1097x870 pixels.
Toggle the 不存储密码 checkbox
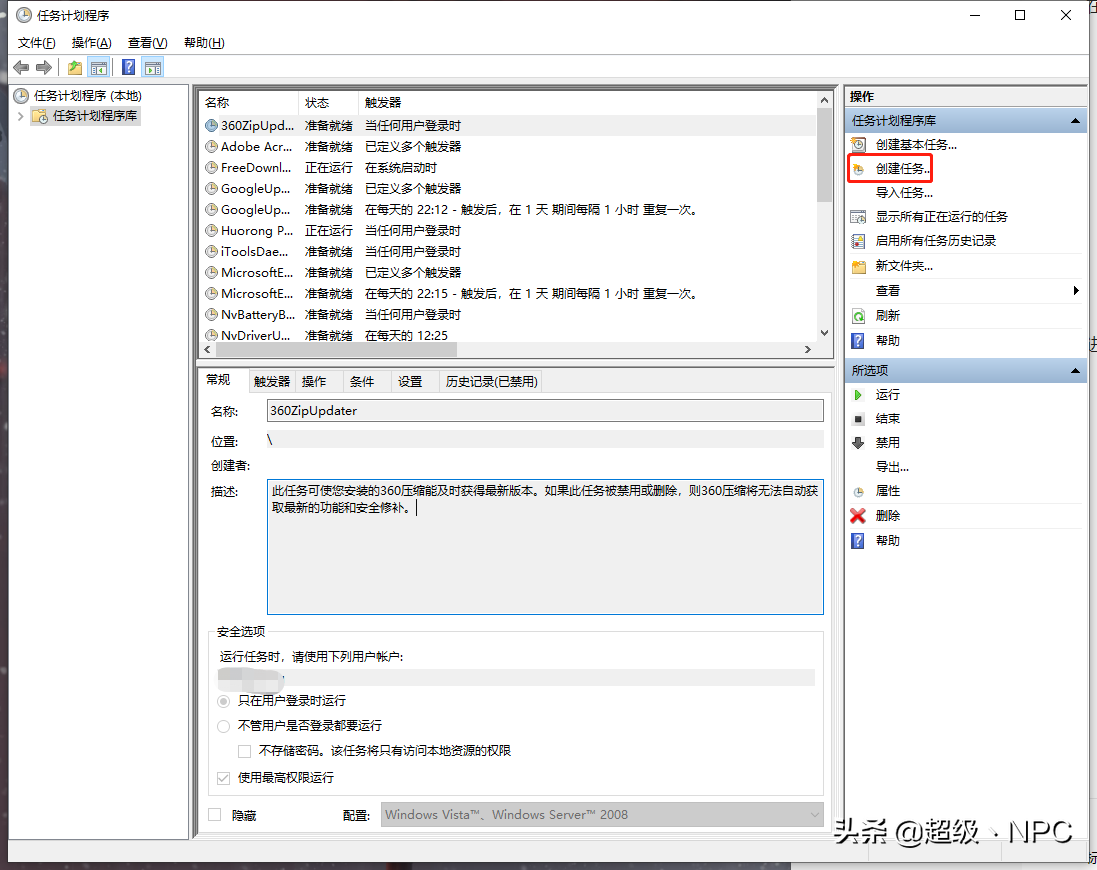click(x=244, y=751)
